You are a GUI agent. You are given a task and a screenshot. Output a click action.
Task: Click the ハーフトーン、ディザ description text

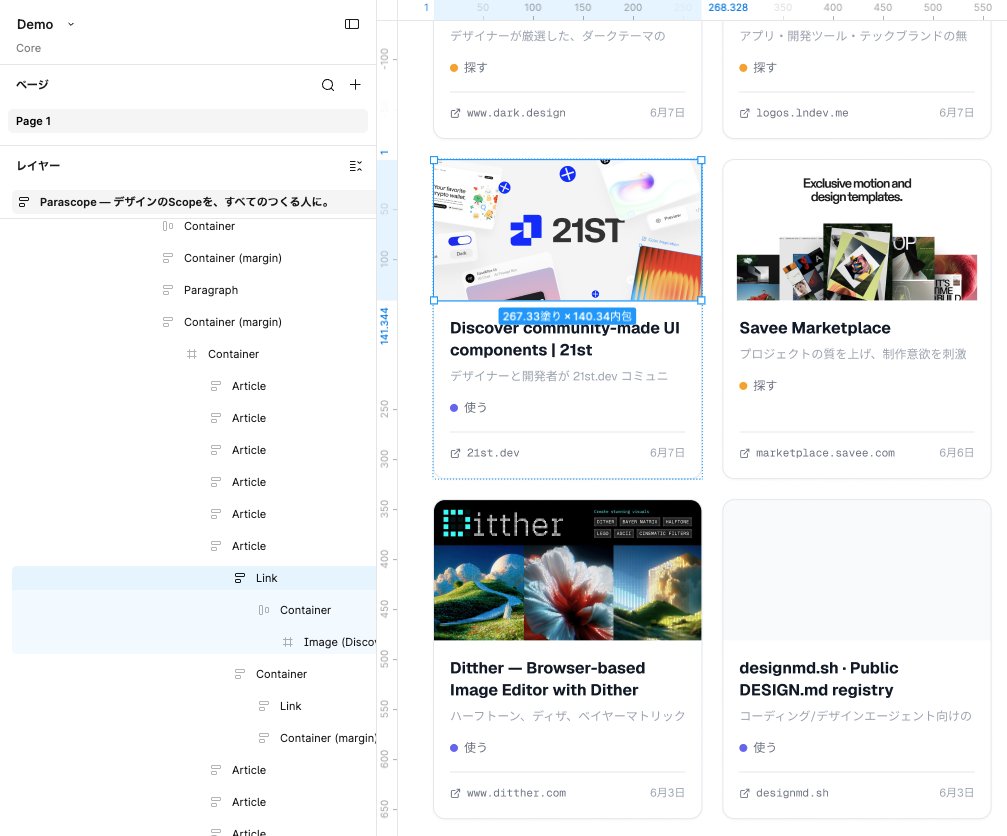[568, 716]
